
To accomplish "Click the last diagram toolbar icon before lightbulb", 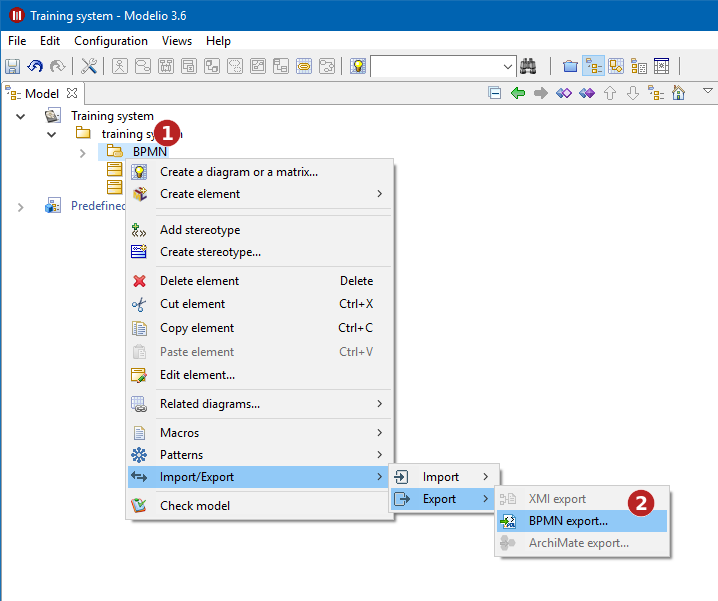I will (327, 66).
